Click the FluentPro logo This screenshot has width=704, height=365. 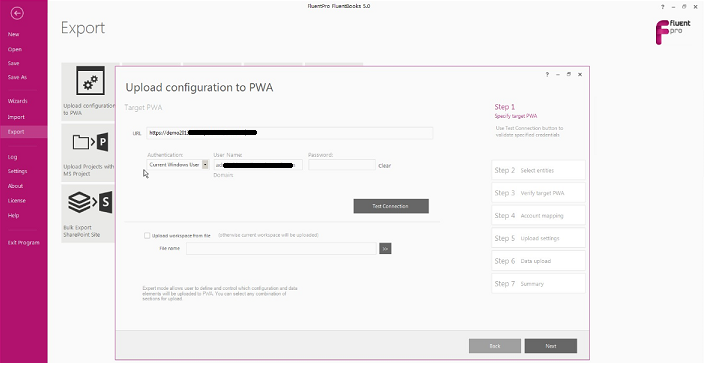[x=673, y=32]
